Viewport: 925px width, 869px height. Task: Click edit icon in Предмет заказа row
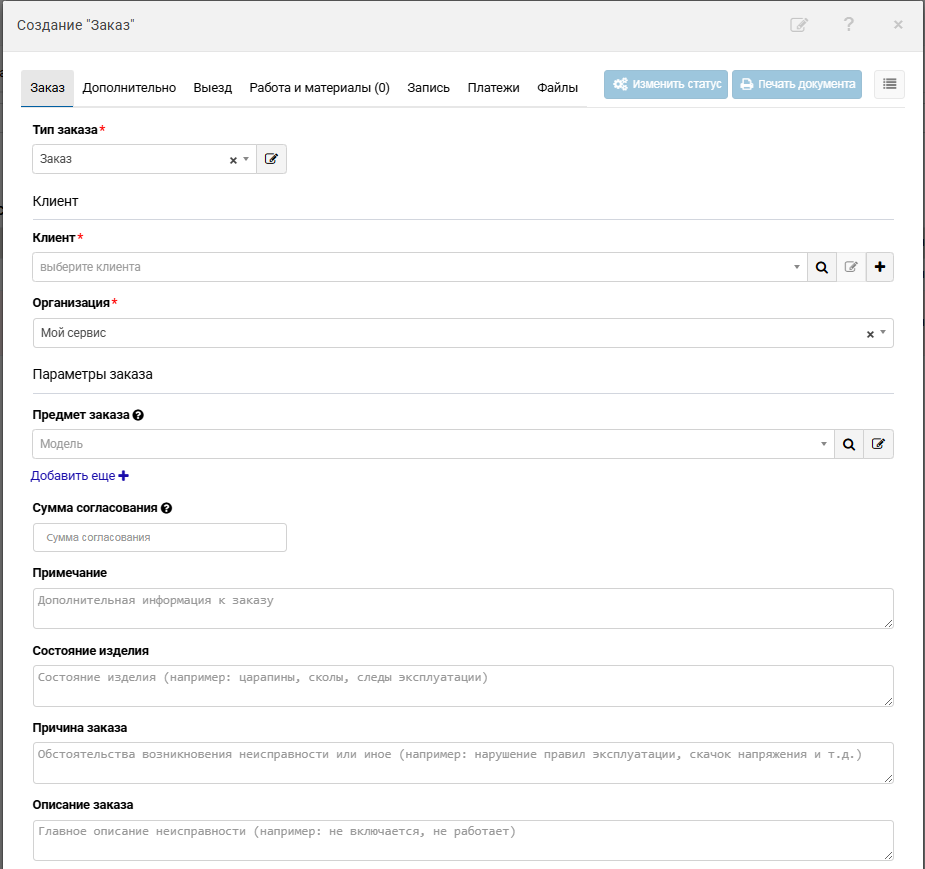tap(878, 444)
